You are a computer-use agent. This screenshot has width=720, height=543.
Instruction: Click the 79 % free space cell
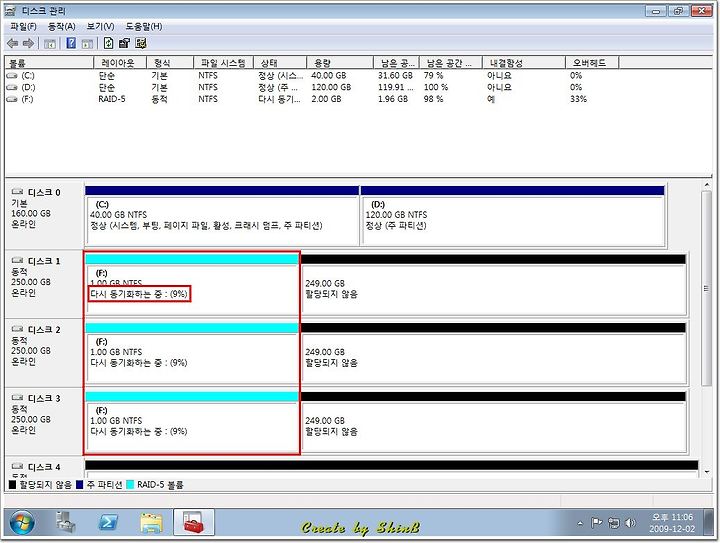click(433, 76)
